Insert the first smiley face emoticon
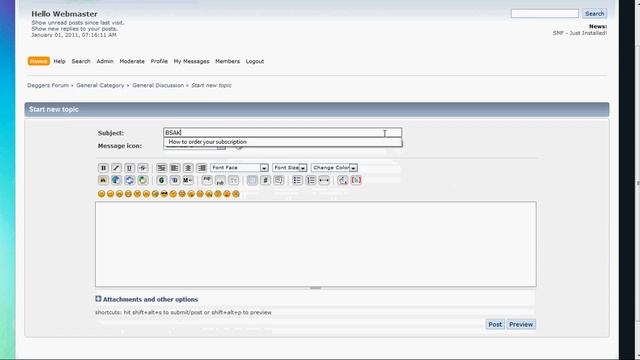This screenshot has height=360, width=640. pos(102,194)
